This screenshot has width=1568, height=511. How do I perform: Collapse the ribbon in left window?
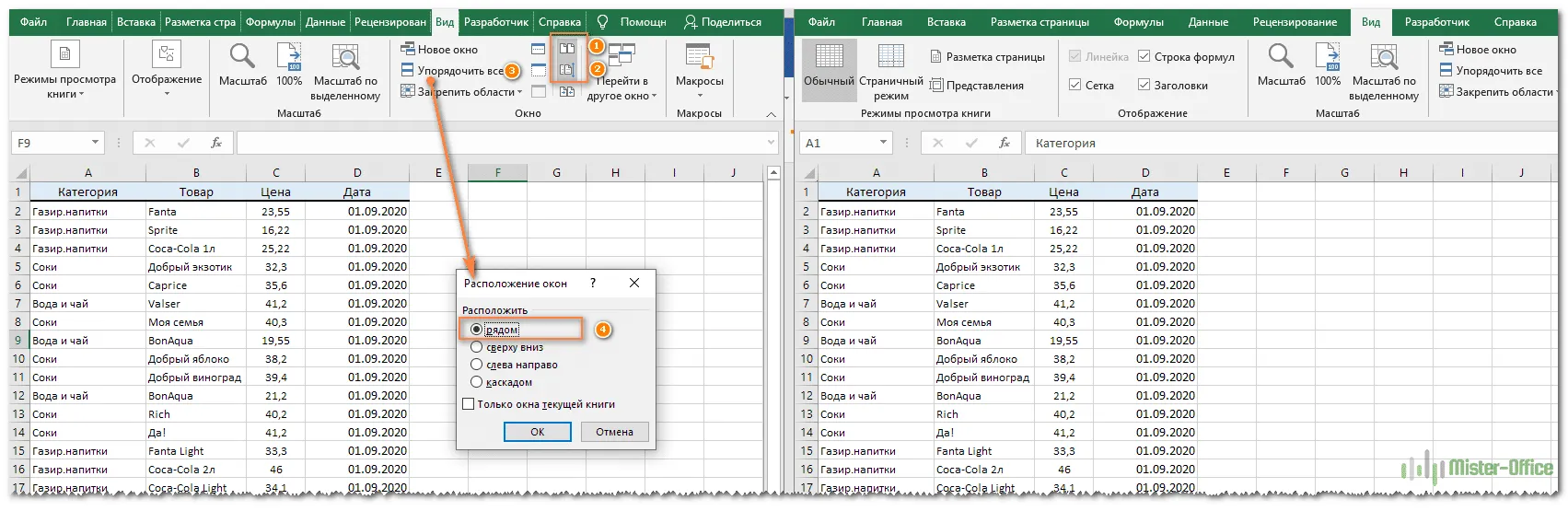(772, 114)
